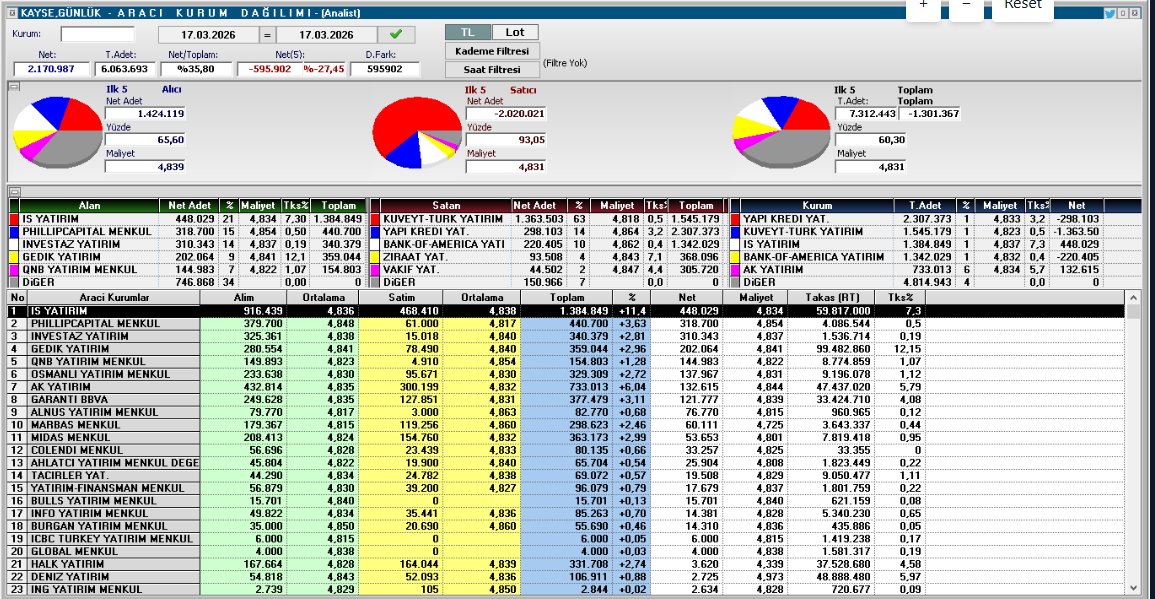Click the green checkmark apply-date button
This screenshot has height=599, width=1155.
[x=396, y=34]
